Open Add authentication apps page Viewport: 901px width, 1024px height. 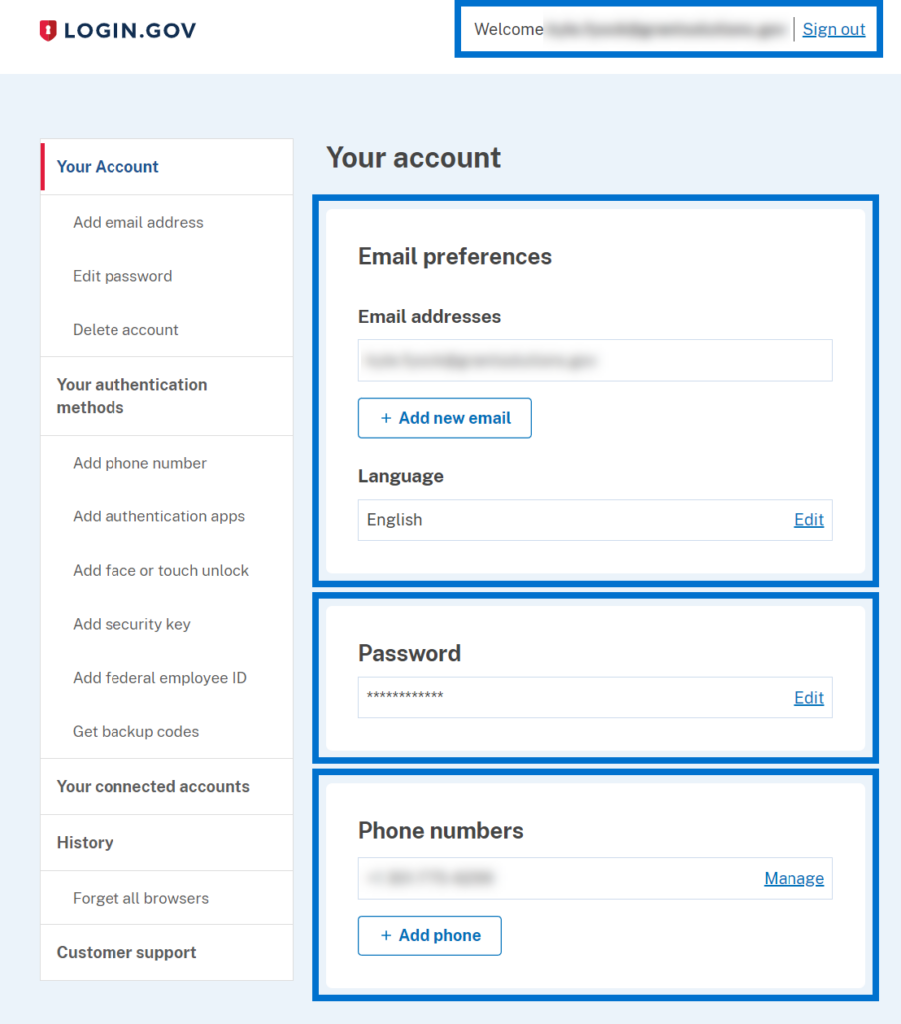pyautogui.click(x=158, y=516)
